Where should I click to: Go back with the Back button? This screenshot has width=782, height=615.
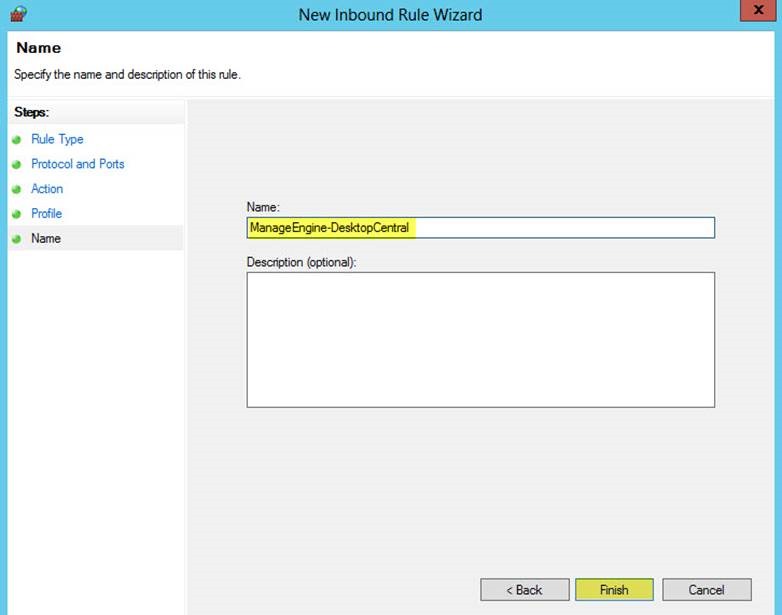pos(525,590)
